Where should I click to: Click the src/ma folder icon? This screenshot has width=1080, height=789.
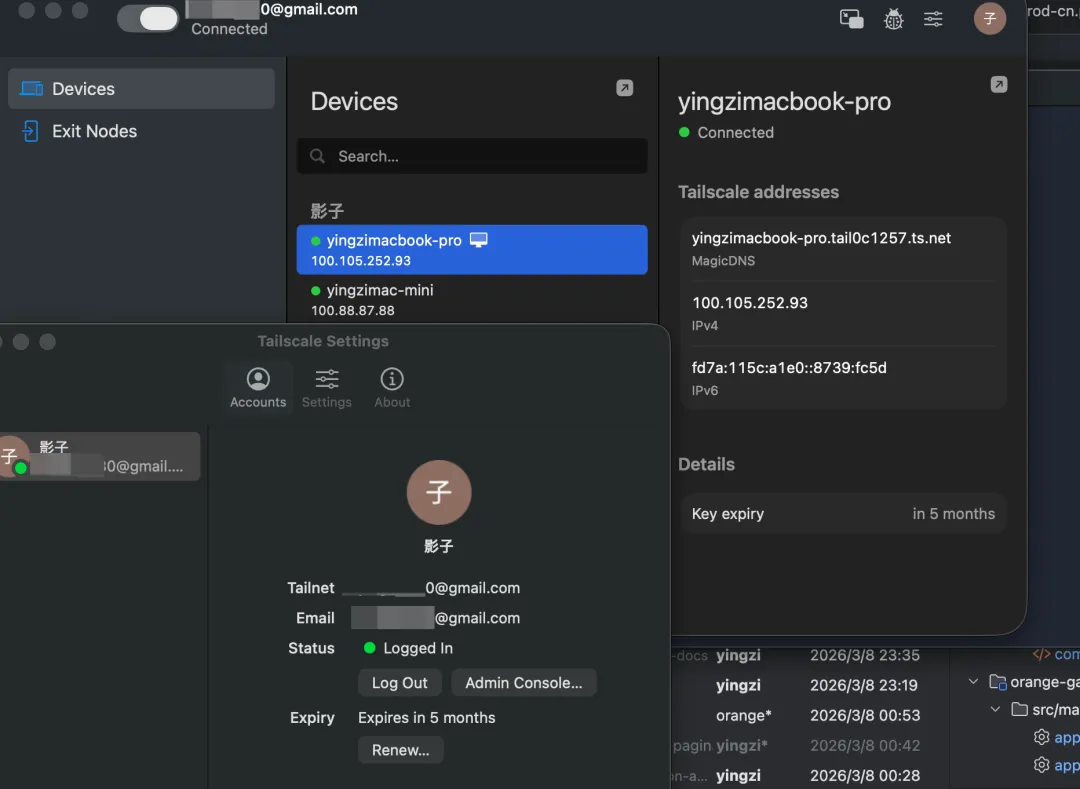click(x=1019, y=709)
